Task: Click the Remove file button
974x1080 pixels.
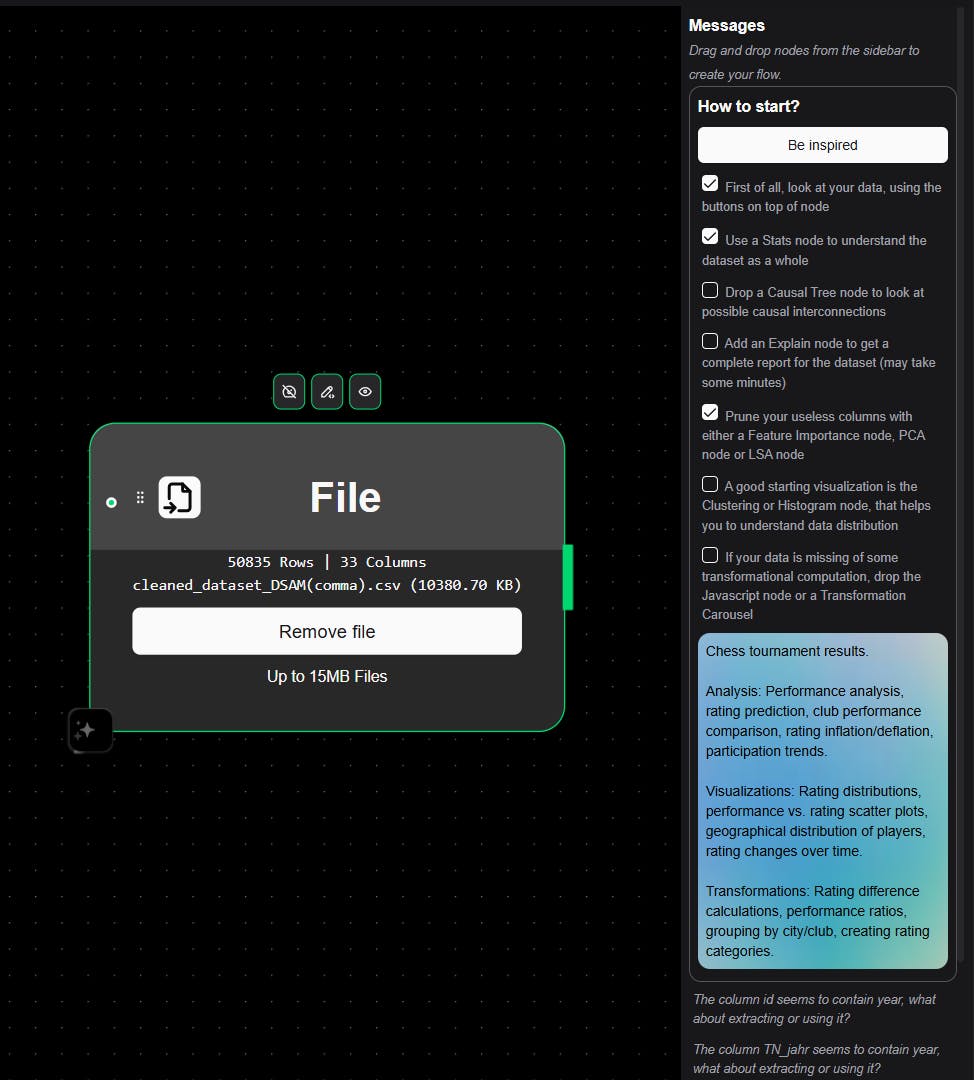Action: coord(327,631)
